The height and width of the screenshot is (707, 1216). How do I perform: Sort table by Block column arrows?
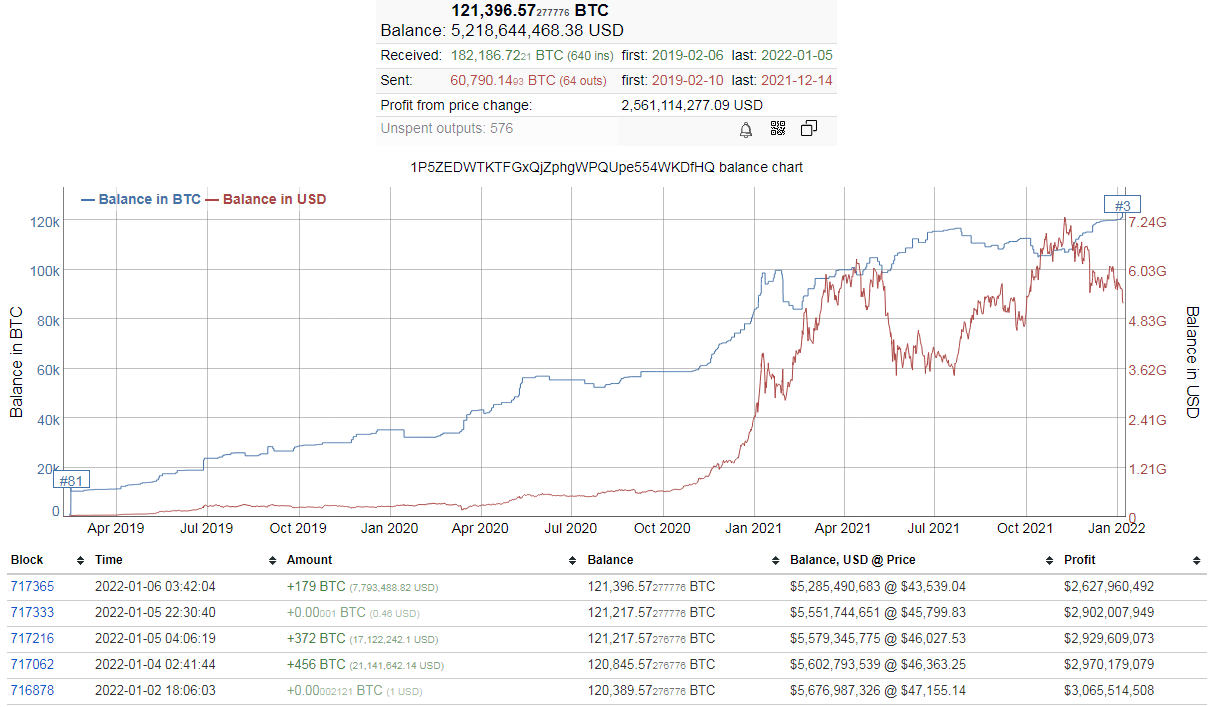point(77,560)
